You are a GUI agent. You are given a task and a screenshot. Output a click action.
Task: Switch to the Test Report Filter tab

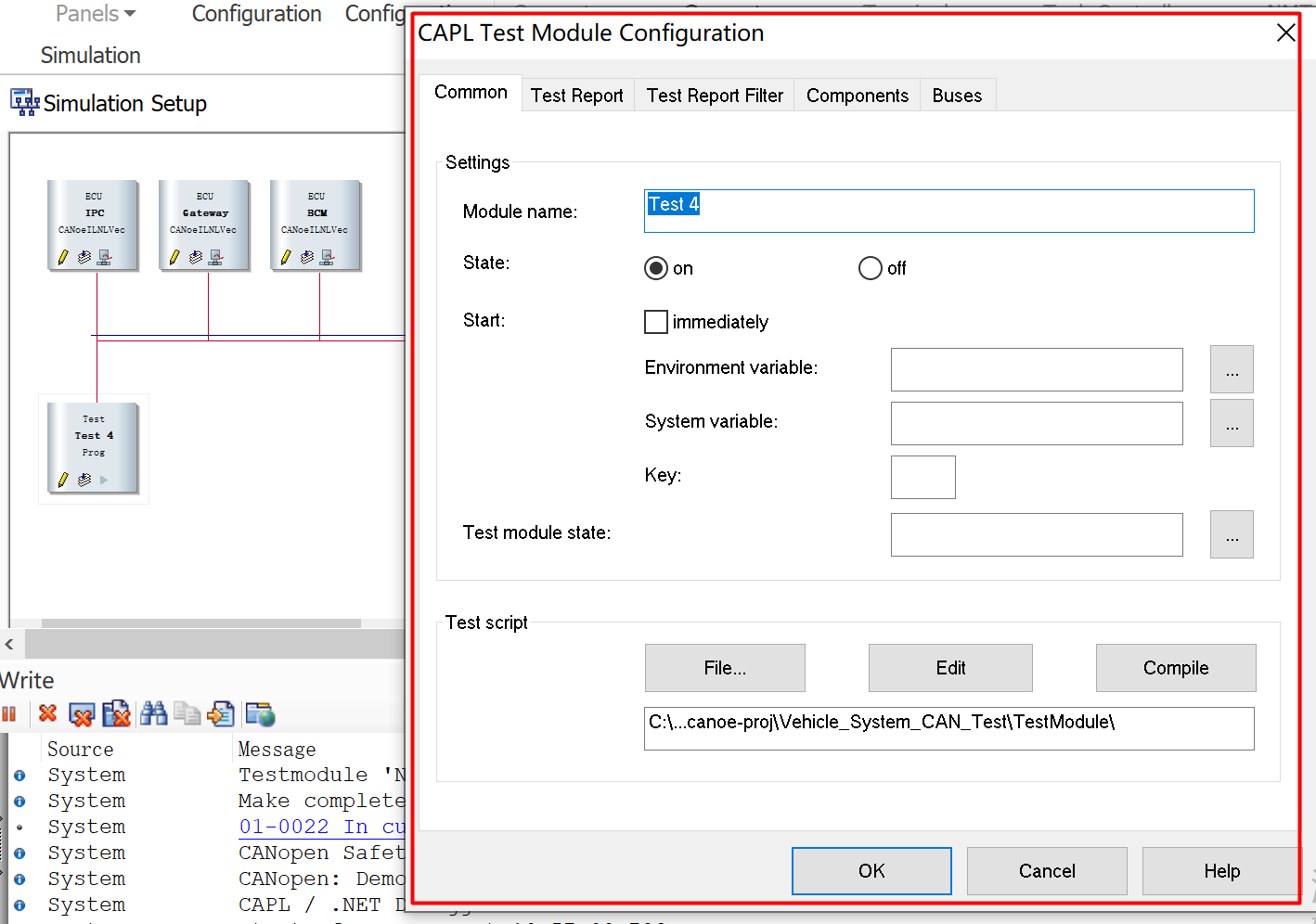[714, 95]
